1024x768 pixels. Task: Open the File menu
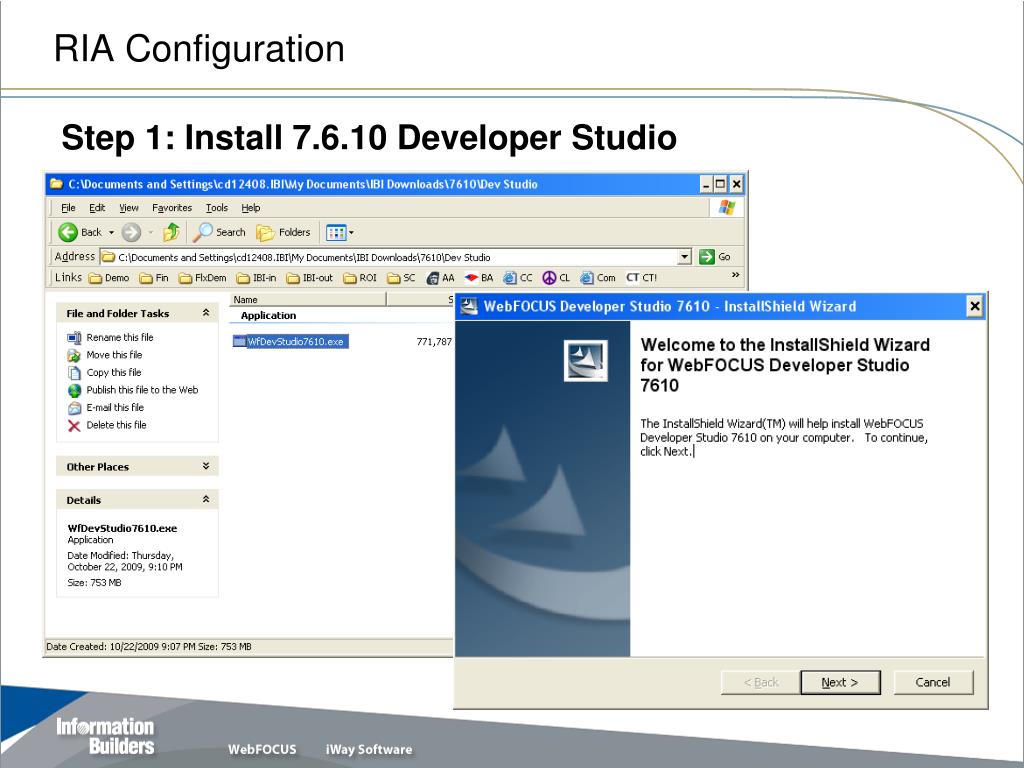click(x=68, y=208)
